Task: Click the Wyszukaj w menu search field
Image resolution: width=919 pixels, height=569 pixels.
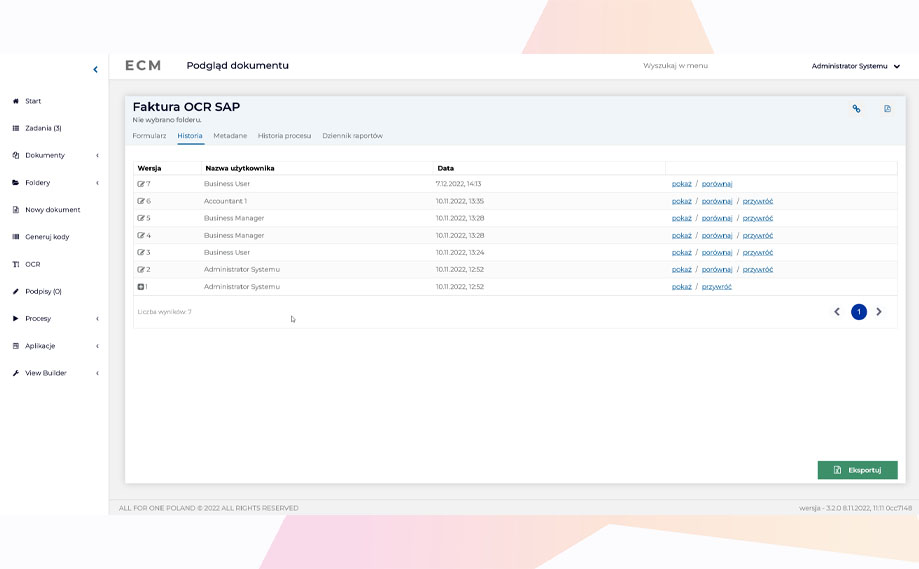Action: tap(676, 66)
